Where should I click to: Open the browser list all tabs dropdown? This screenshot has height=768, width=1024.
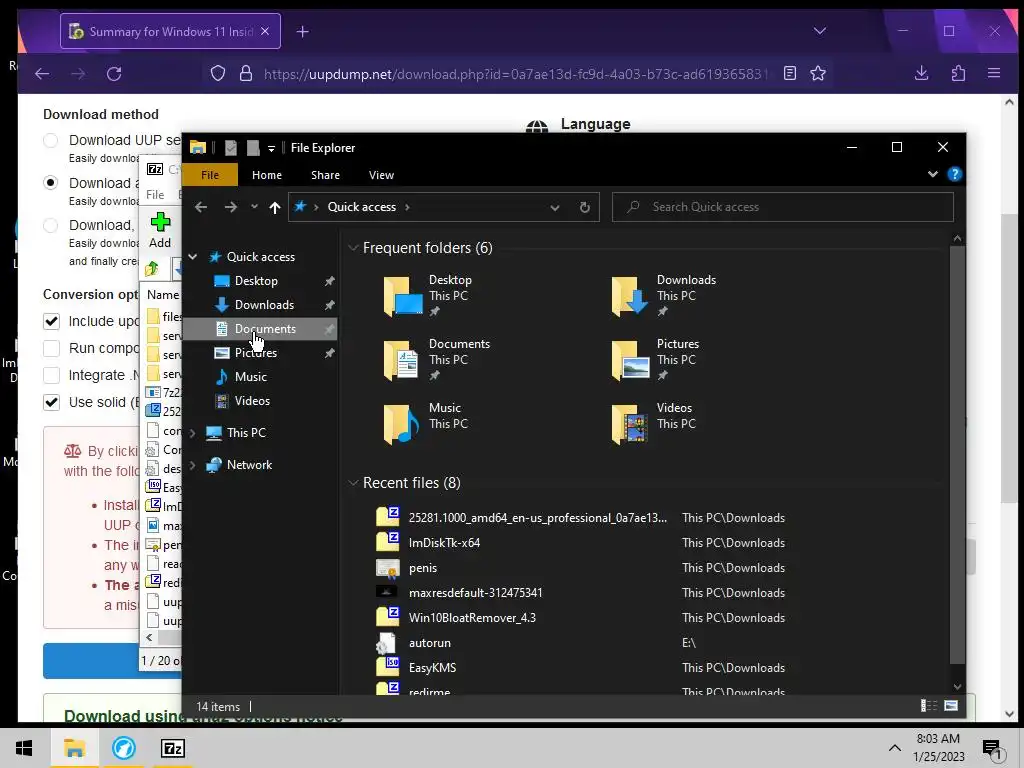tap(820, 31)
